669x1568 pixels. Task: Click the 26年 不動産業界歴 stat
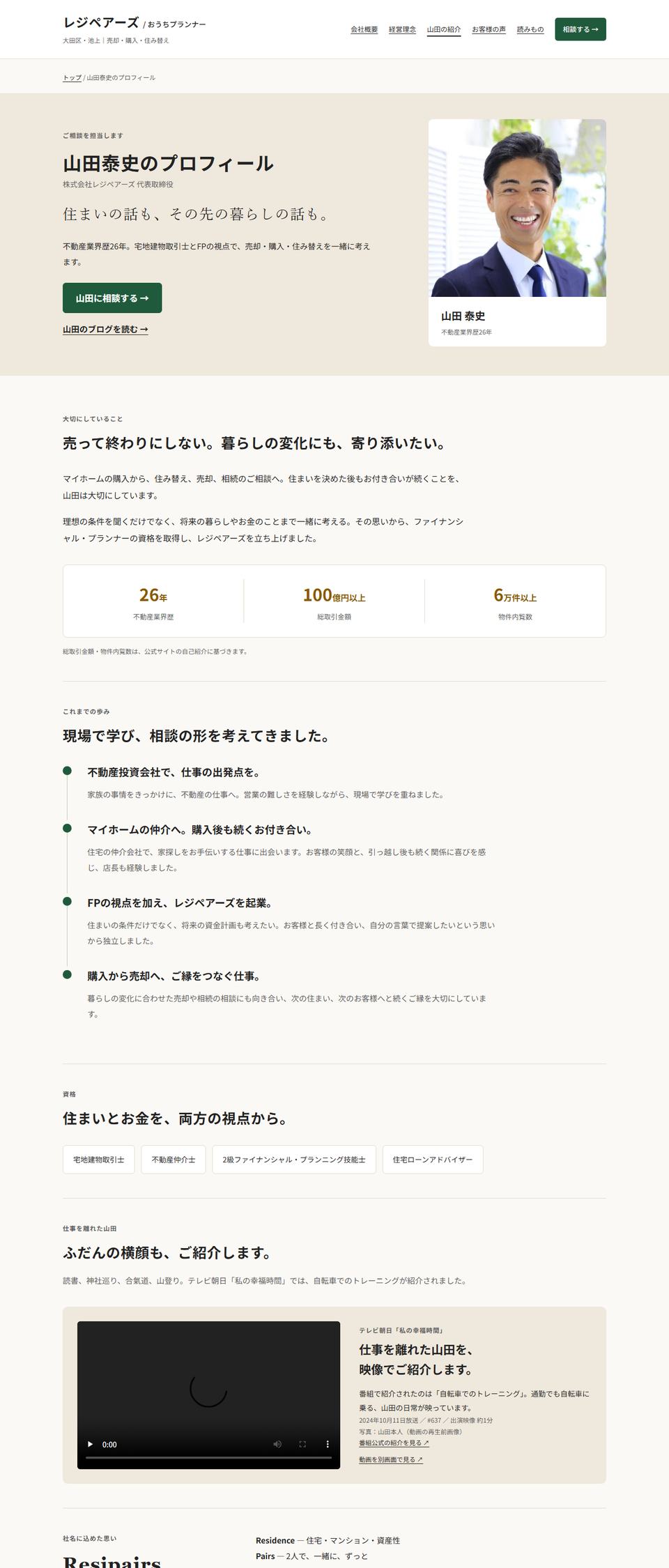153,603
